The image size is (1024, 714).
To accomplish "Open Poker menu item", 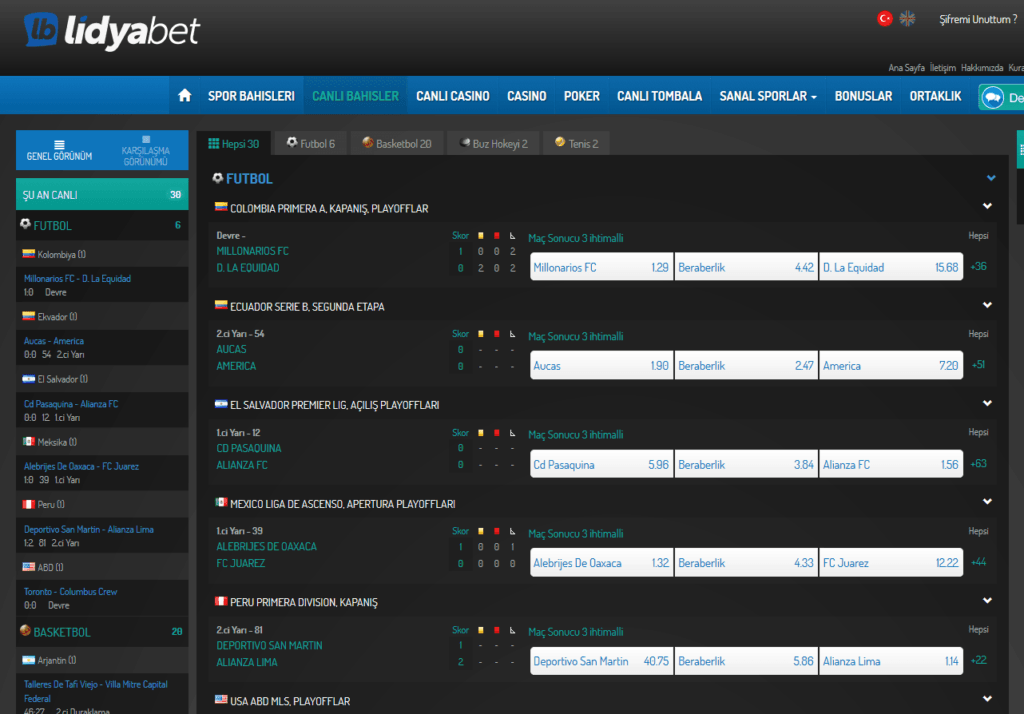I will [582, 96].
